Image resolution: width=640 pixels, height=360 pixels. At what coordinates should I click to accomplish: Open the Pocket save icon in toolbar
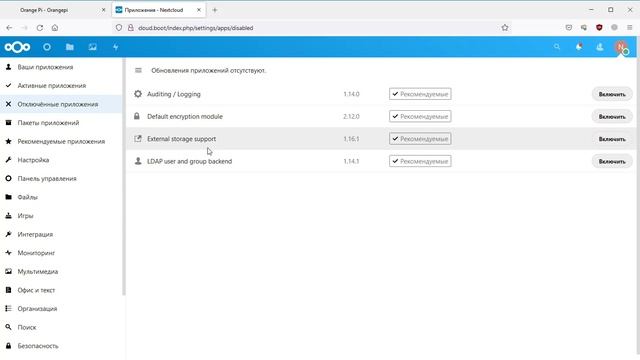pyautogui.click(x=569, y=28)
